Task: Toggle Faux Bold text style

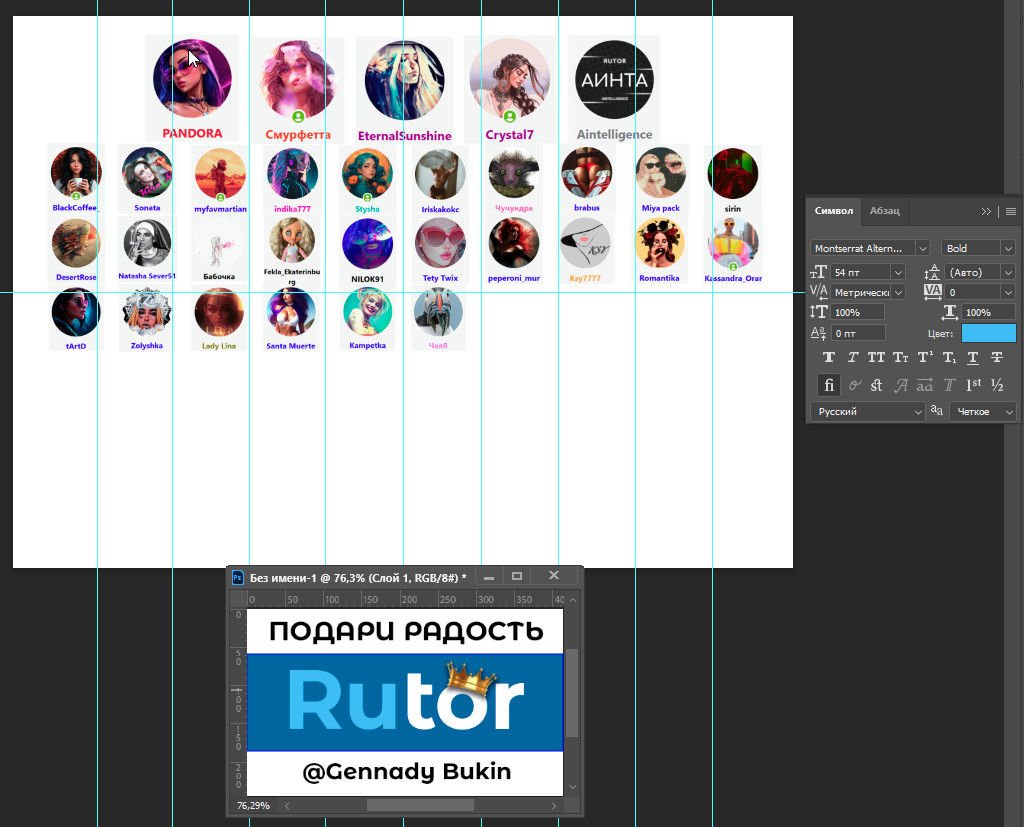Action: tap(828, 358)
